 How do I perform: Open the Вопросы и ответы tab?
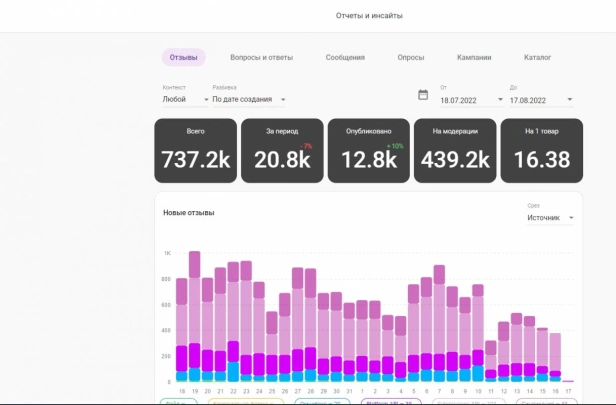pos(262,57)
